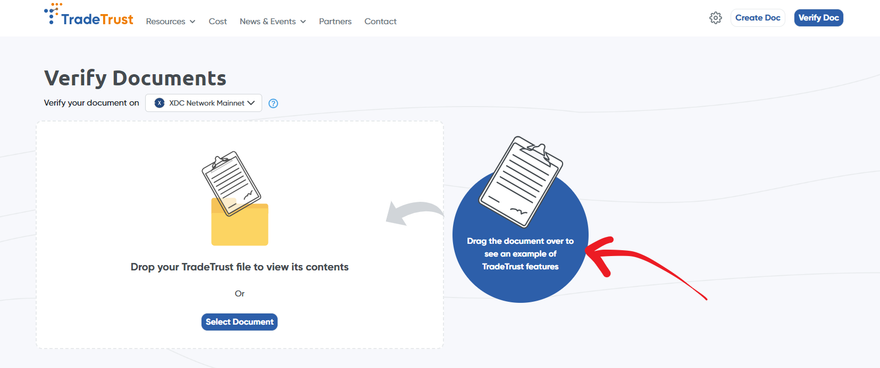Expand the Resources menu

pyautogui.click(x=171, y=21)
